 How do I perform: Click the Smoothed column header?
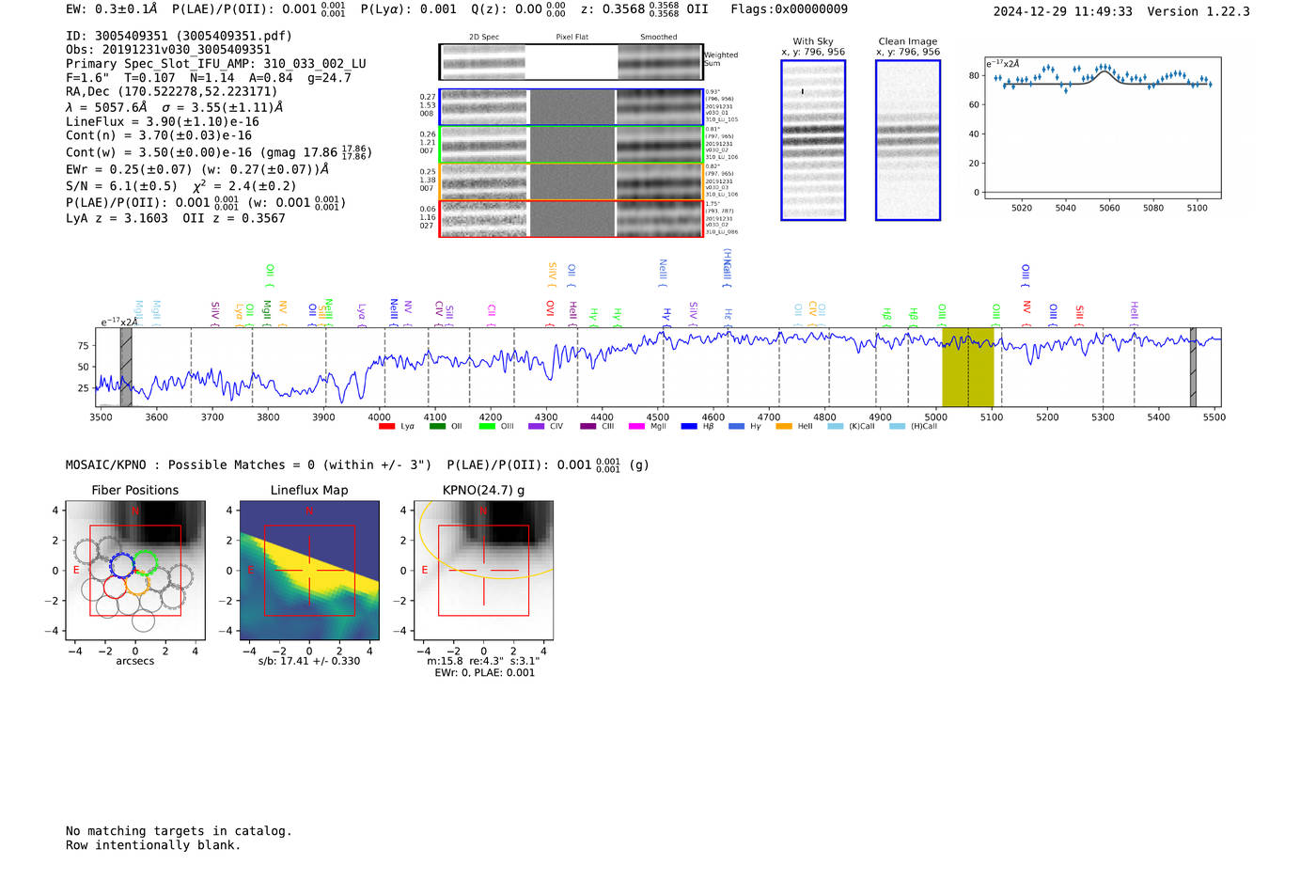tap(659, 38)
